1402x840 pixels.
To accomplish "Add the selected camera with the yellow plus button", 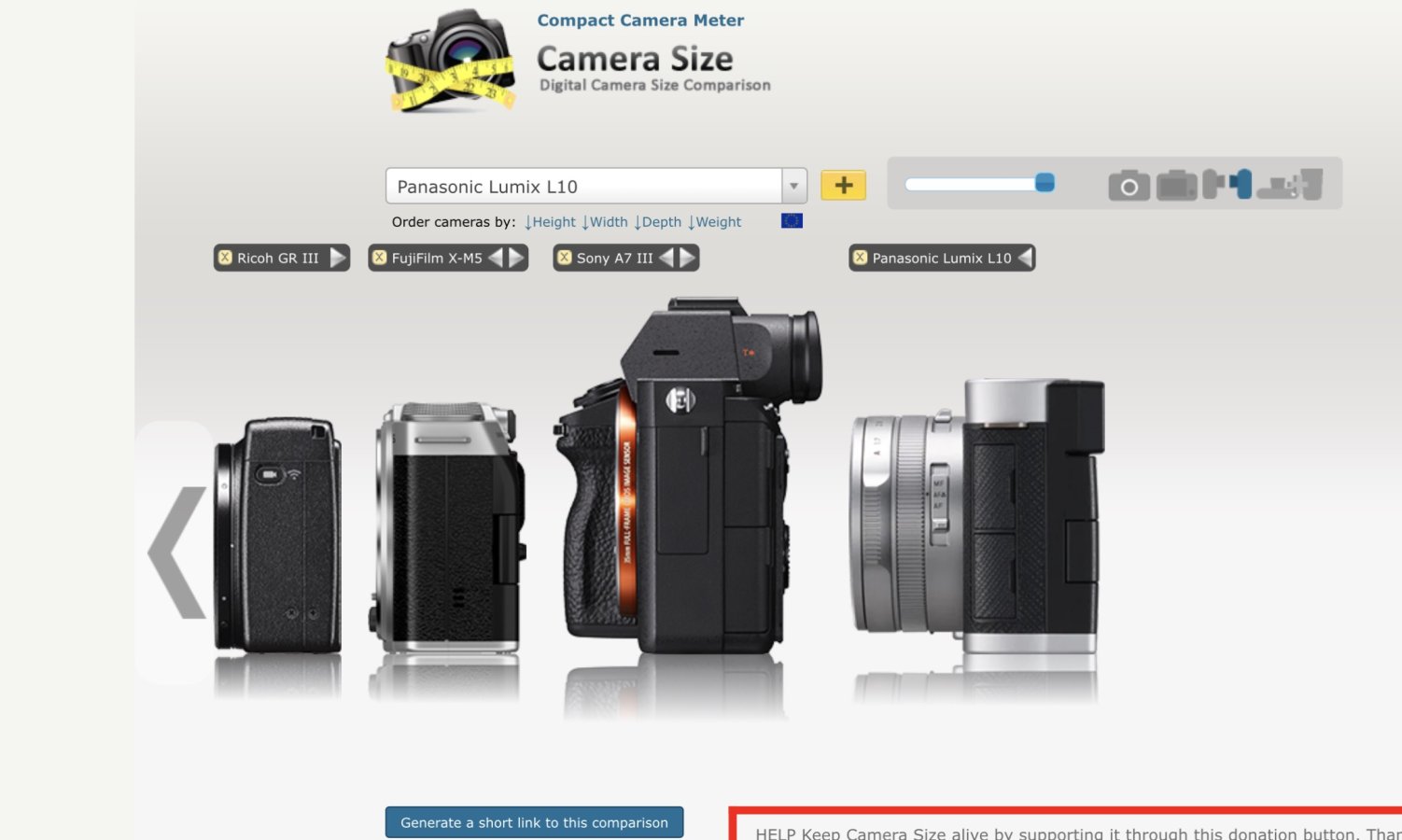I will (x=844, y=185).
